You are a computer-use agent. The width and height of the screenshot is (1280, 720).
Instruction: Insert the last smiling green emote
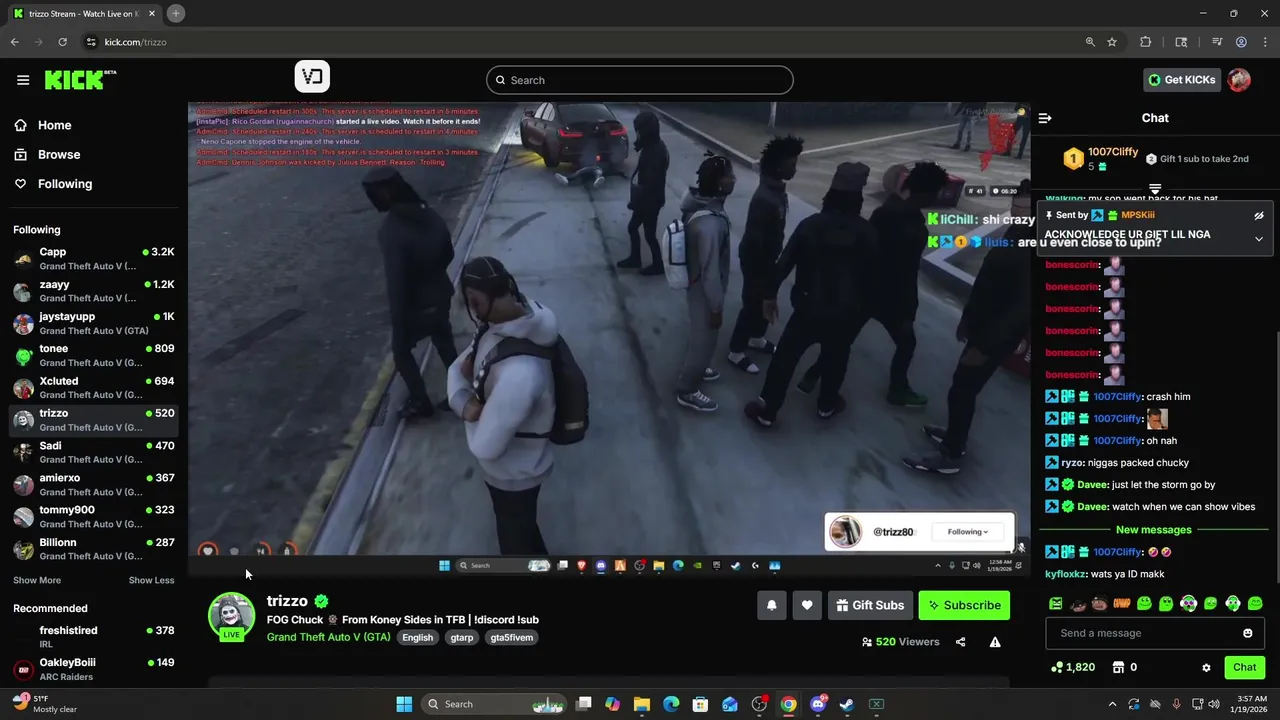pos(1255,603)
